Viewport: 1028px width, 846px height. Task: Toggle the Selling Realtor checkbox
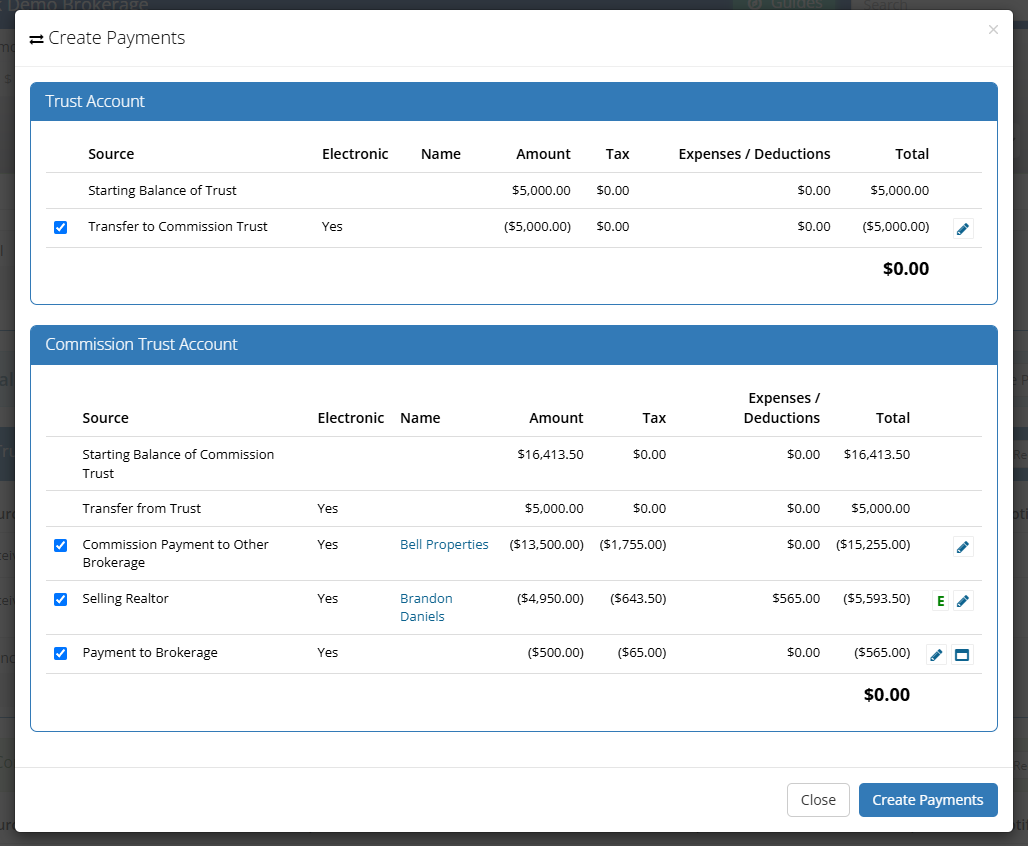(60, 599)
